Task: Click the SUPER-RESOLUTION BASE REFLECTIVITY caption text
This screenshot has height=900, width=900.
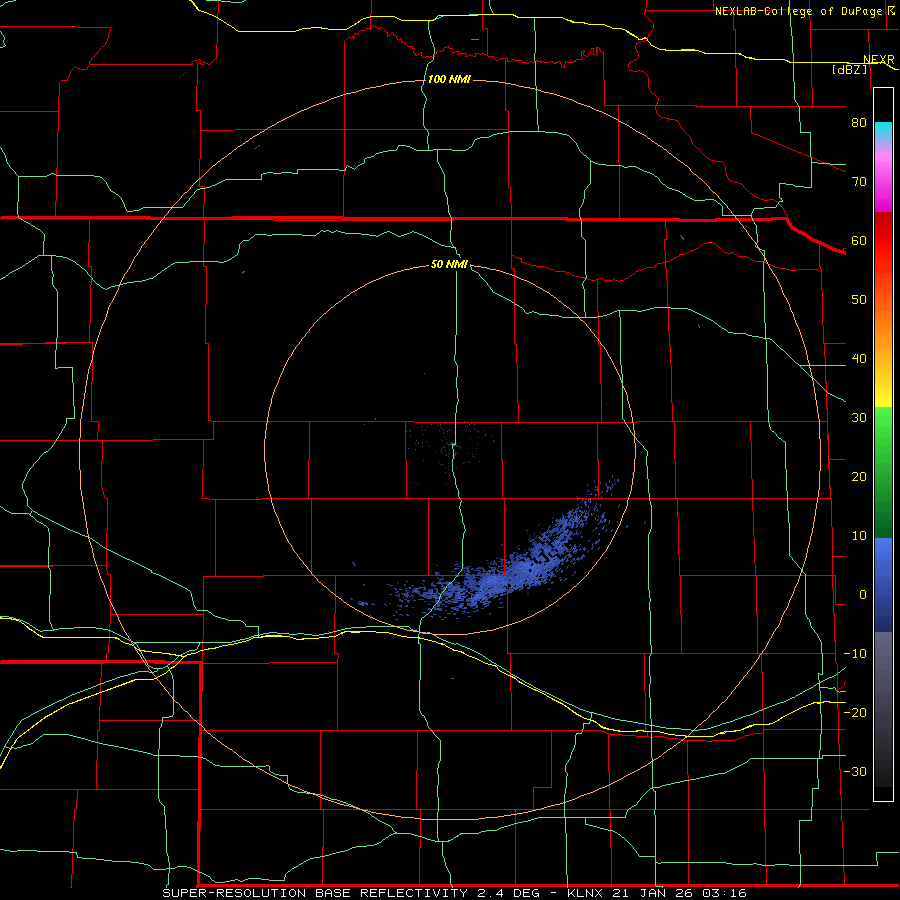Action: point(314,893)
